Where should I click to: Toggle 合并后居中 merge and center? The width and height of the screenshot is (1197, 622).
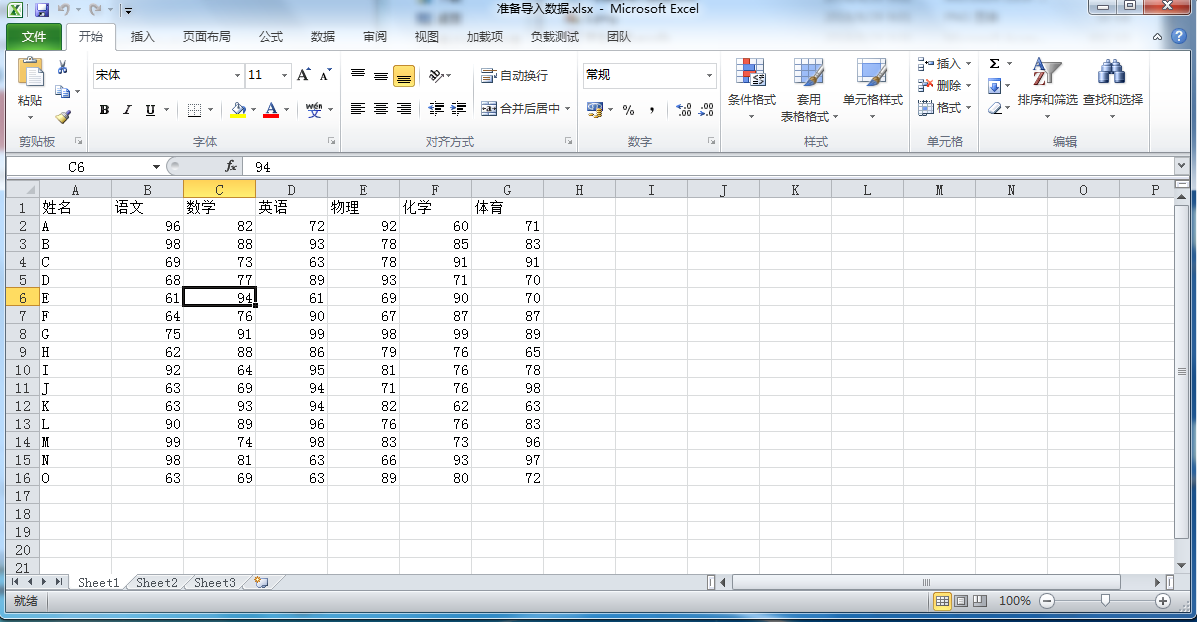coord(527,109)
